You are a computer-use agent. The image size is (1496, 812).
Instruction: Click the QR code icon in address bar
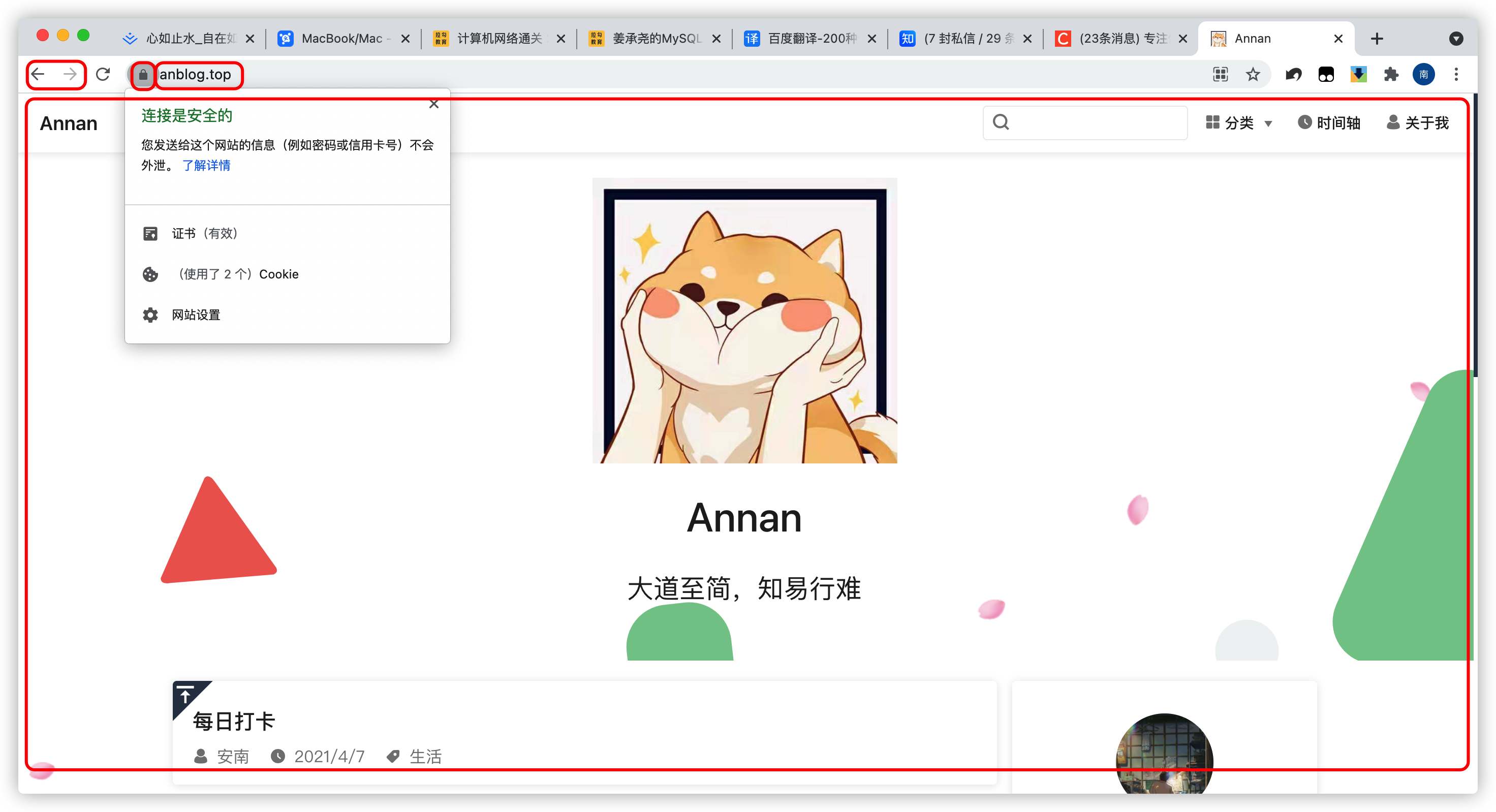coord(1220,74)
